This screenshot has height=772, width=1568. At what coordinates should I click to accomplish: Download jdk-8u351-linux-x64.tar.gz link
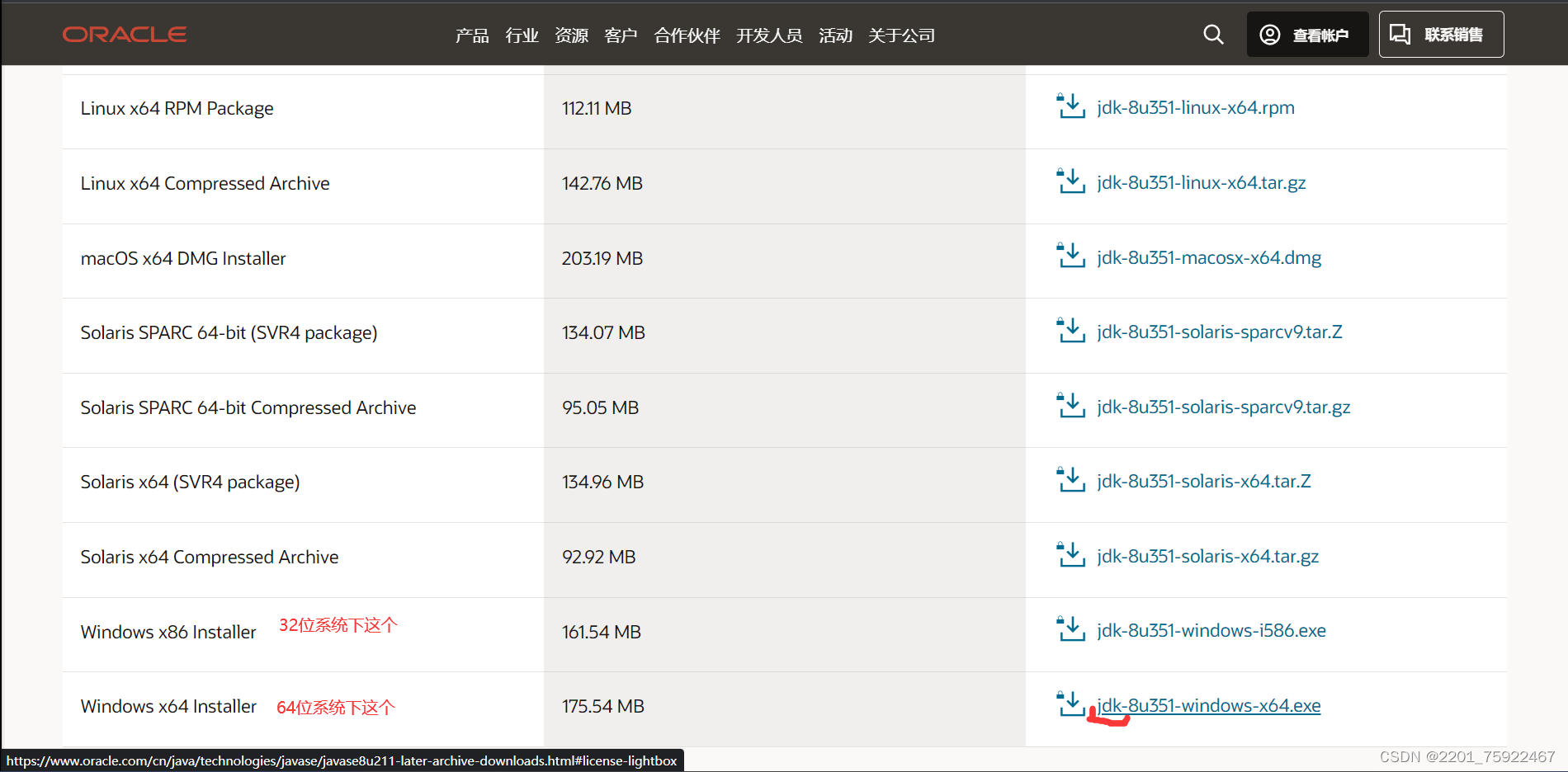point(1202,182)
